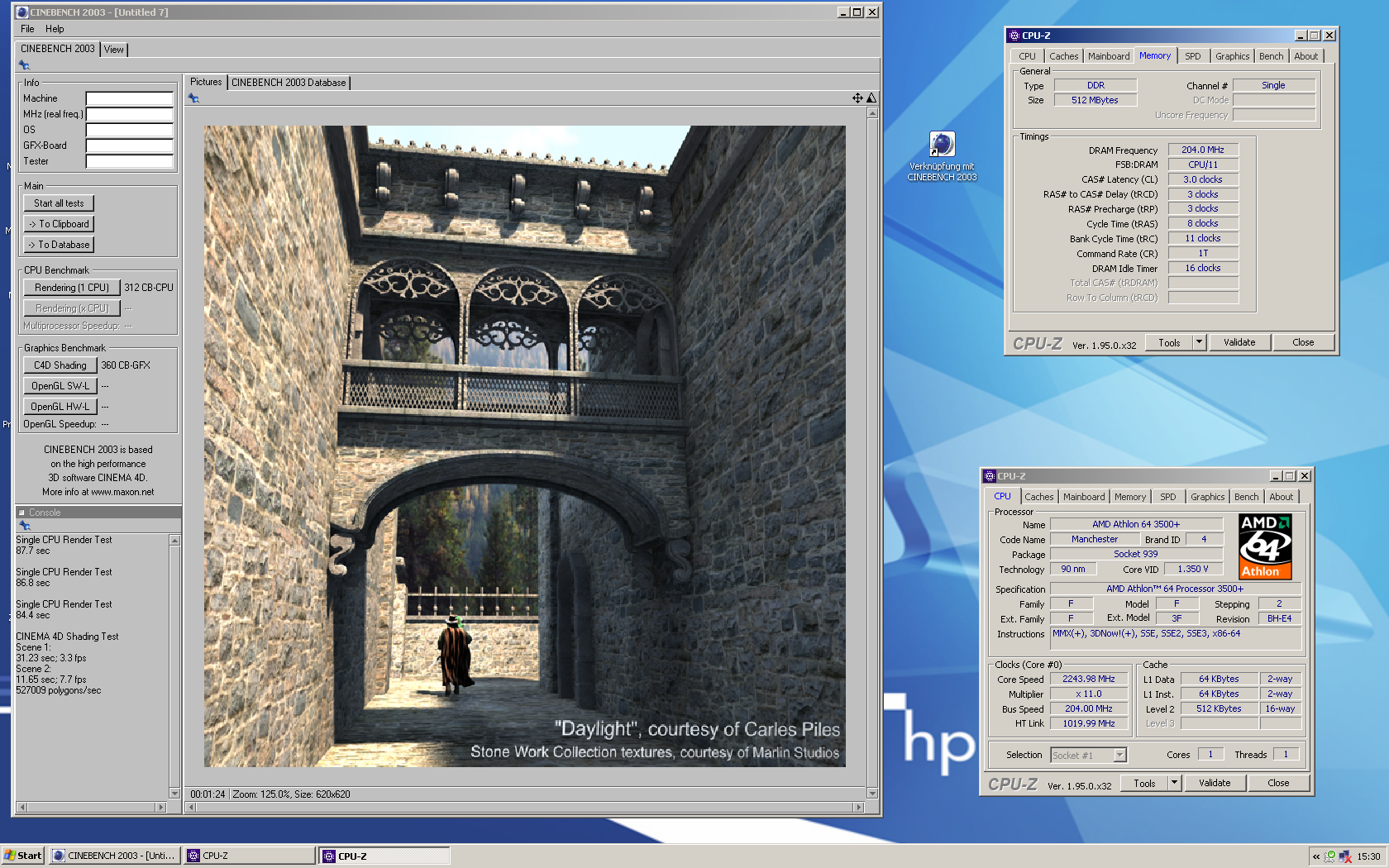Click the Machine input field
1389x868 pixels.
129,98
